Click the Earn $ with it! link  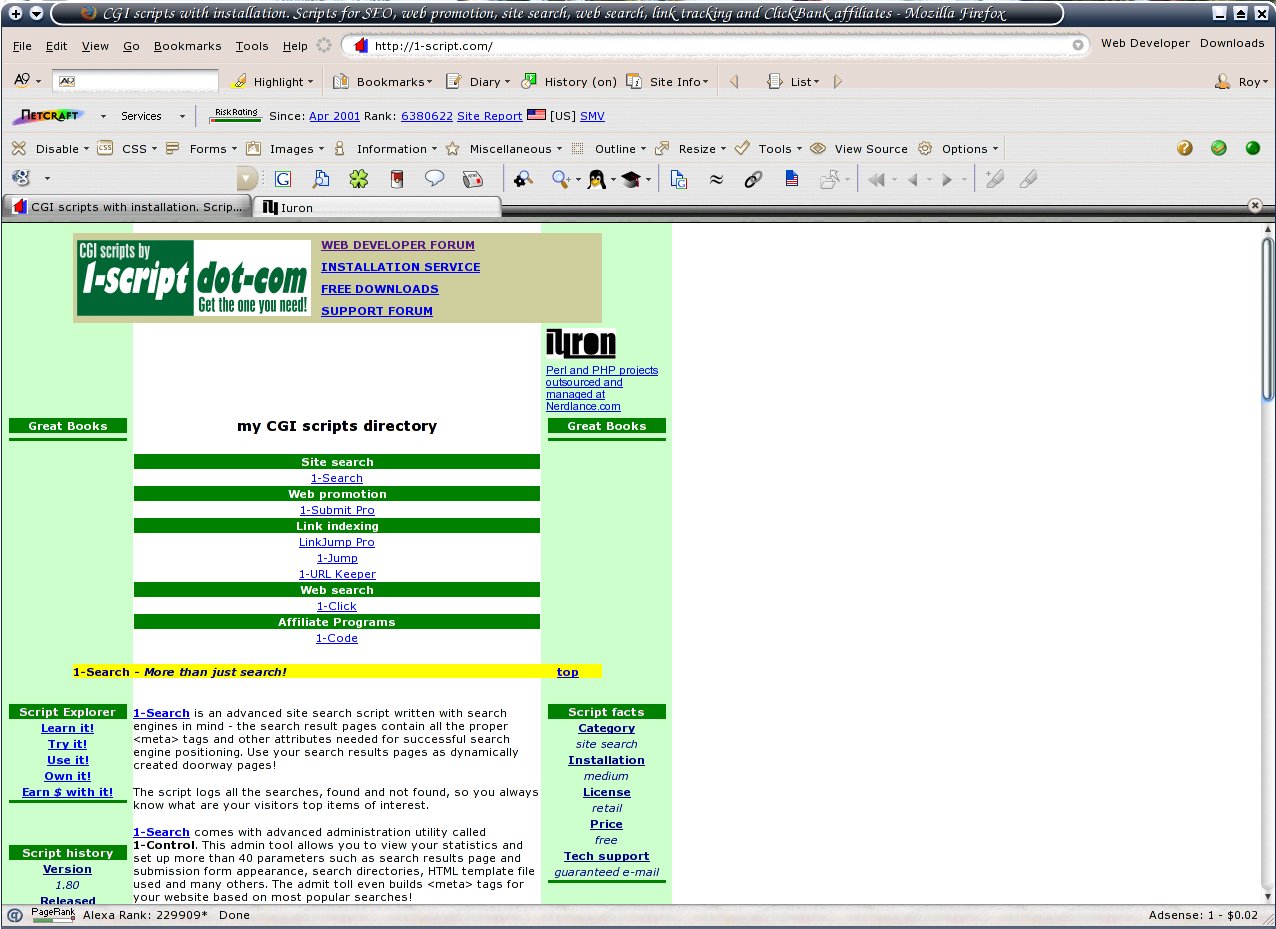point(67,792)
